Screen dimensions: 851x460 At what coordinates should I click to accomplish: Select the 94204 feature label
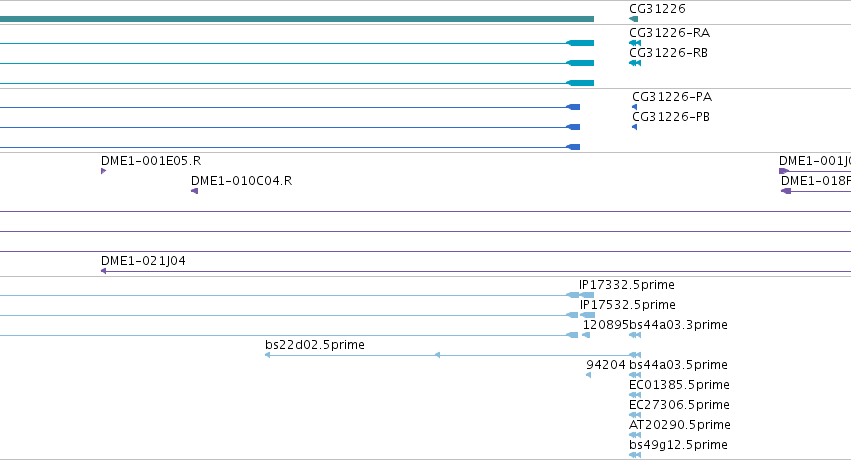pos(606,365)
